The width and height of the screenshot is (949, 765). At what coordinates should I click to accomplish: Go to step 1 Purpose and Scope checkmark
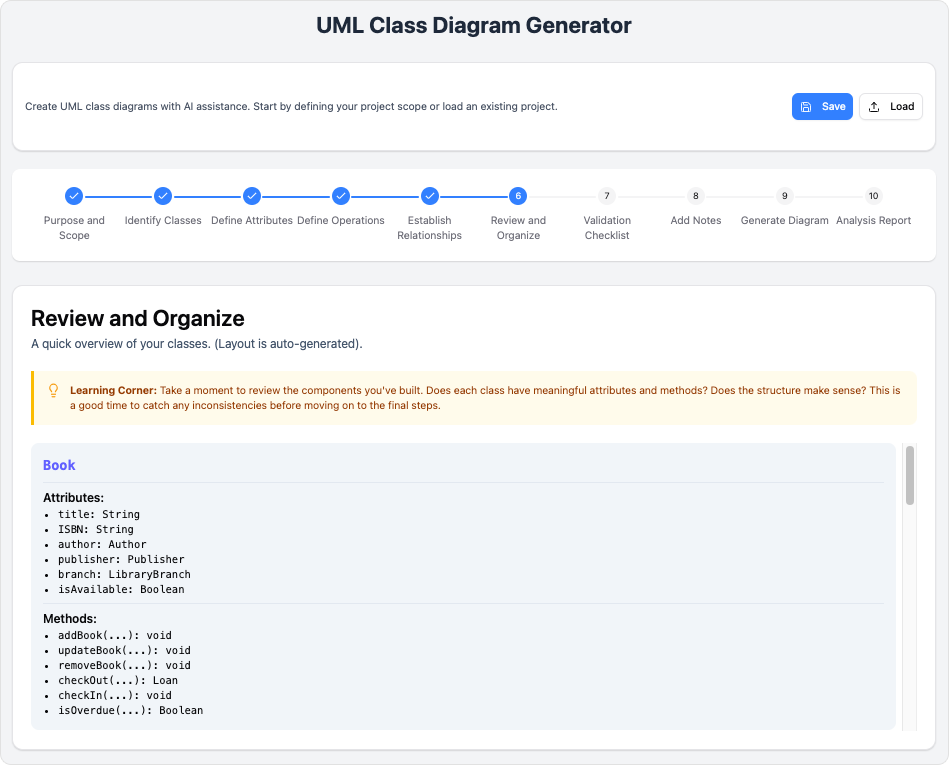pos(74,196)
